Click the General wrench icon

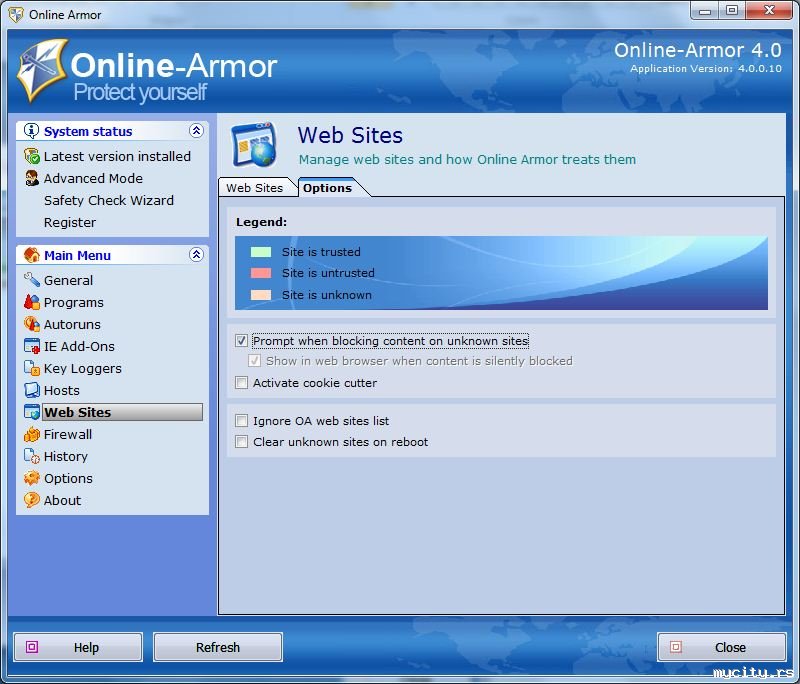tap(32, 280)
